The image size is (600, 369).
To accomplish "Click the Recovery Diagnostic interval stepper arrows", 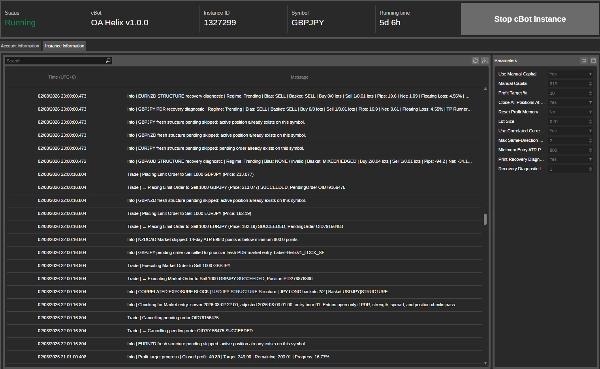I will point(590,169).
